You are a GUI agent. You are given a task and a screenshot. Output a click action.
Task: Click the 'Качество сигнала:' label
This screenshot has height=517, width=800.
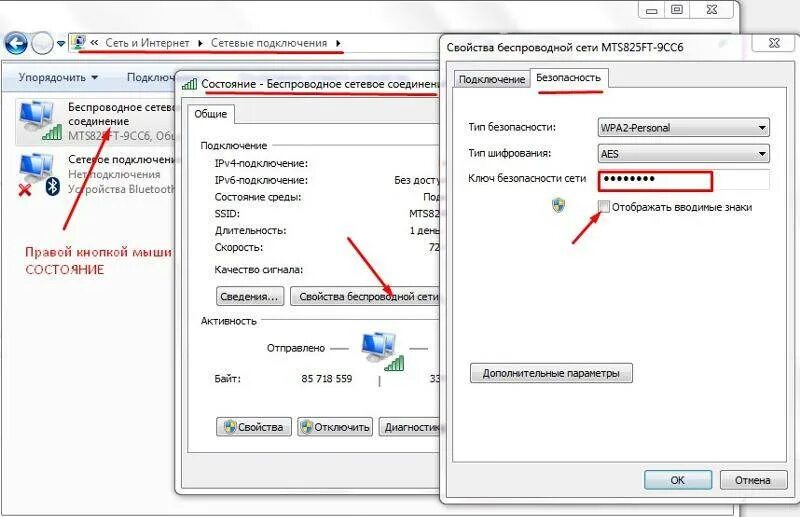[x=259, y=269]
